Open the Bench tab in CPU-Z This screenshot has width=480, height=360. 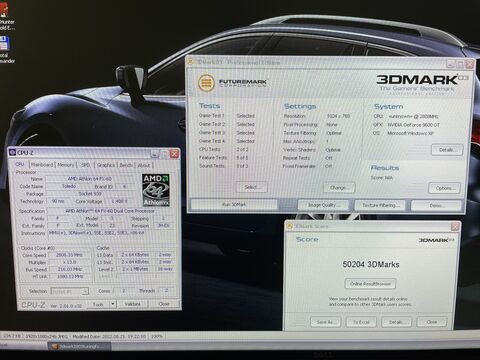pos(126,165)
